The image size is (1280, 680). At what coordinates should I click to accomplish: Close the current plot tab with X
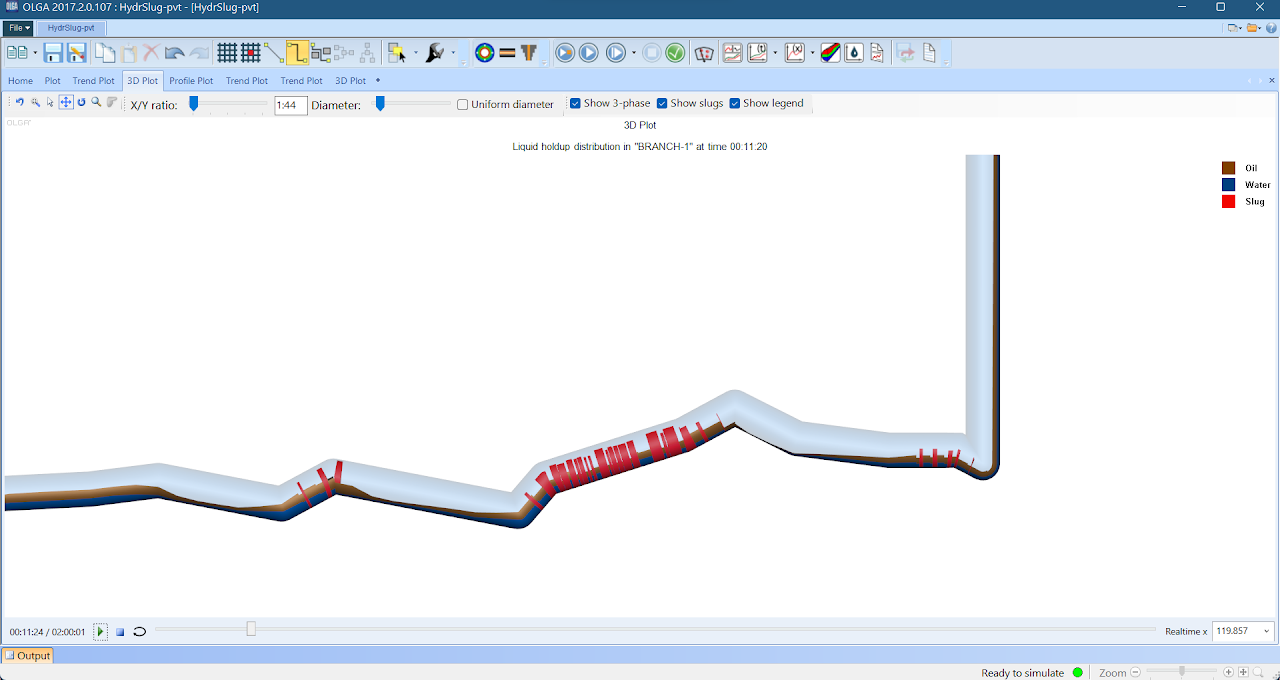1270,80
